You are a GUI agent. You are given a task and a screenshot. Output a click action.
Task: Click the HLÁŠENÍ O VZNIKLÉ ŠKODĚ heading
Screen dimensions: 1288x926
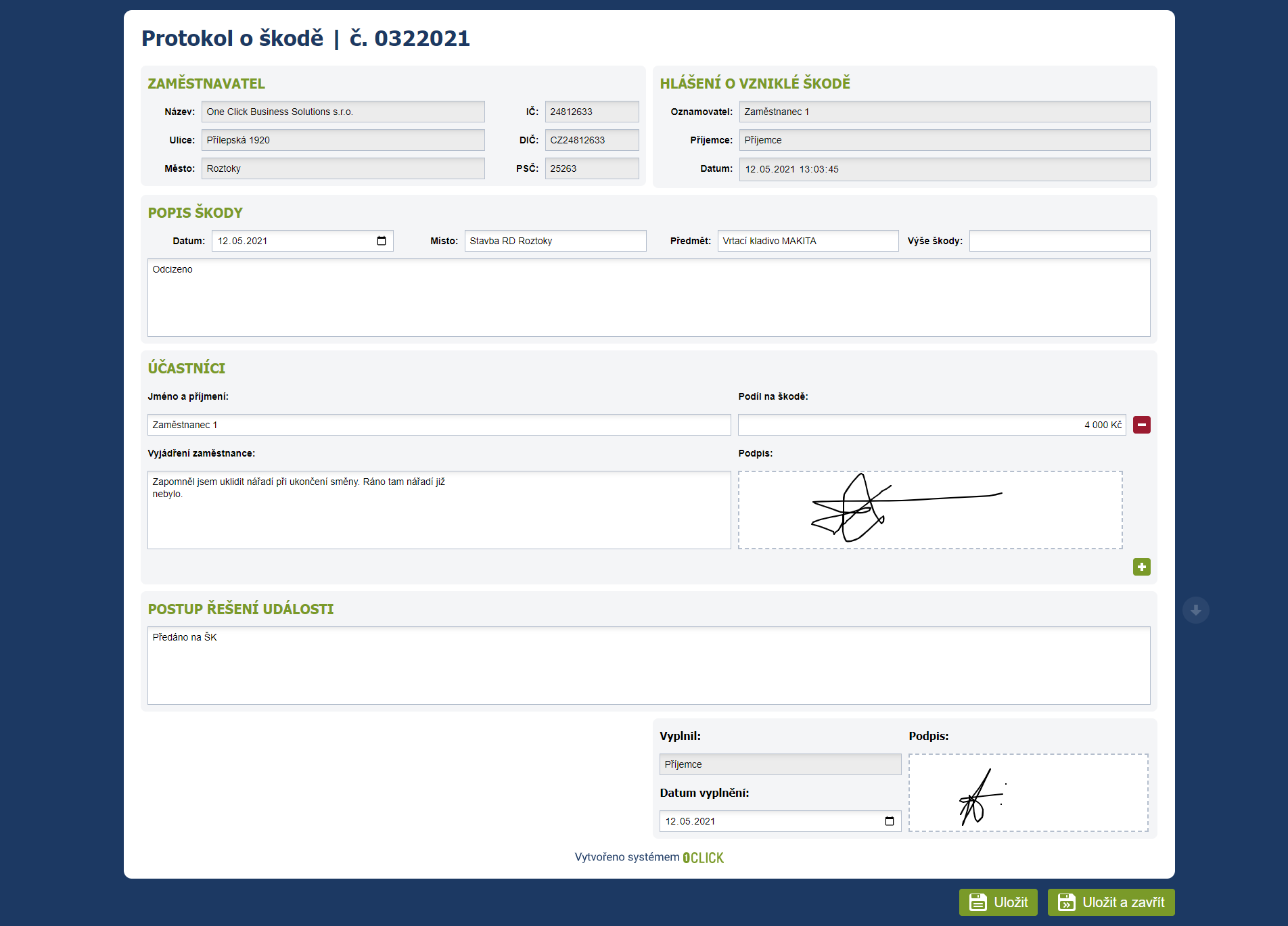(x=755, y=84)
